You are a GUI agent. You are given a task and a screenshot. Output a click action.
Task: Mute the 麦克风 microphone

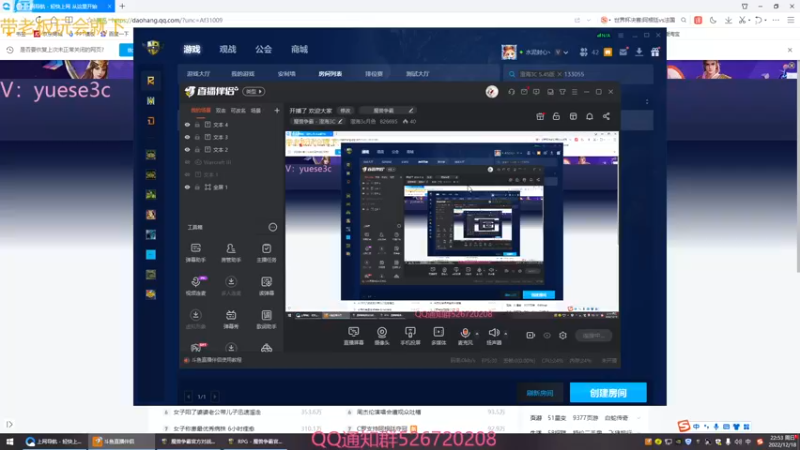(465, 336)
